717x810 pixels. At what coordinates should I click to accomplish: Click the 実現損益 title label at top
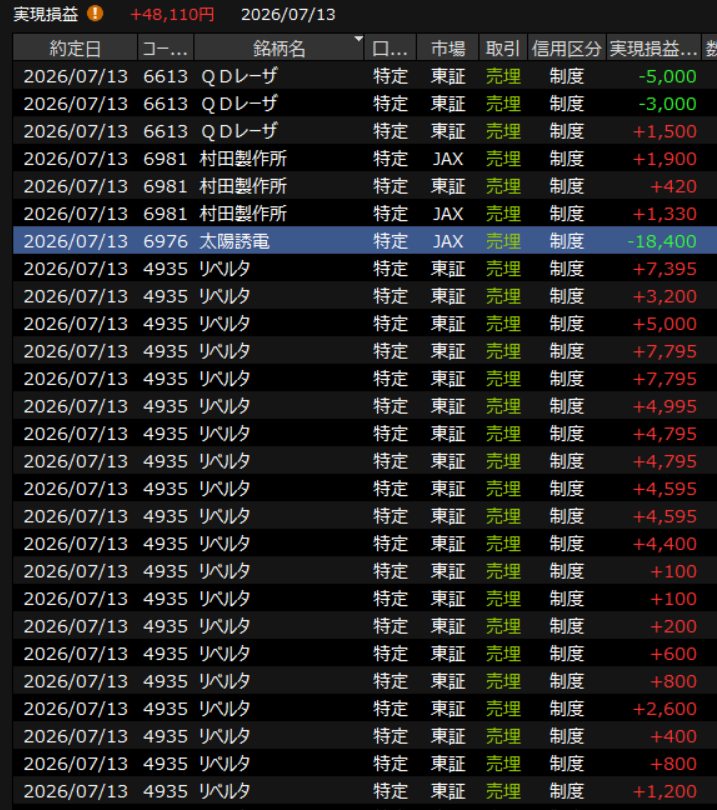point(45,14)
